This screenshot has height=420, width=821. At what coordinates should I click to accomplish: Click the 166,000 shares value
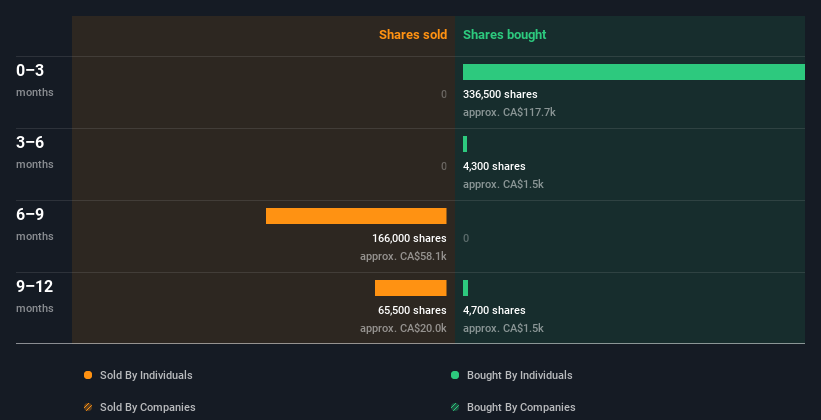(x=409, y=238)
